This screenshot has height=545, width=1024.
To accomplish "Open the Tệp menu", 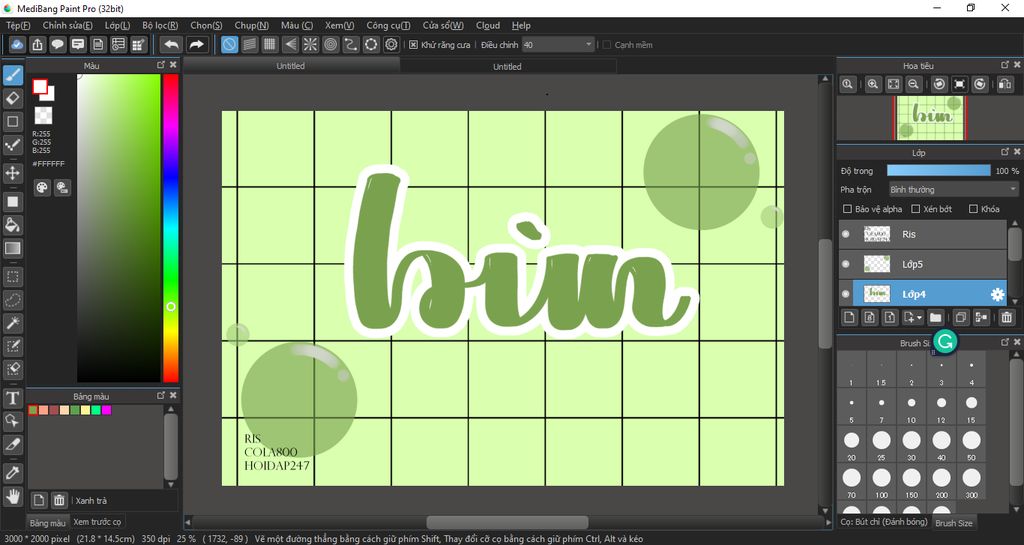I will [x=18, y=25].
